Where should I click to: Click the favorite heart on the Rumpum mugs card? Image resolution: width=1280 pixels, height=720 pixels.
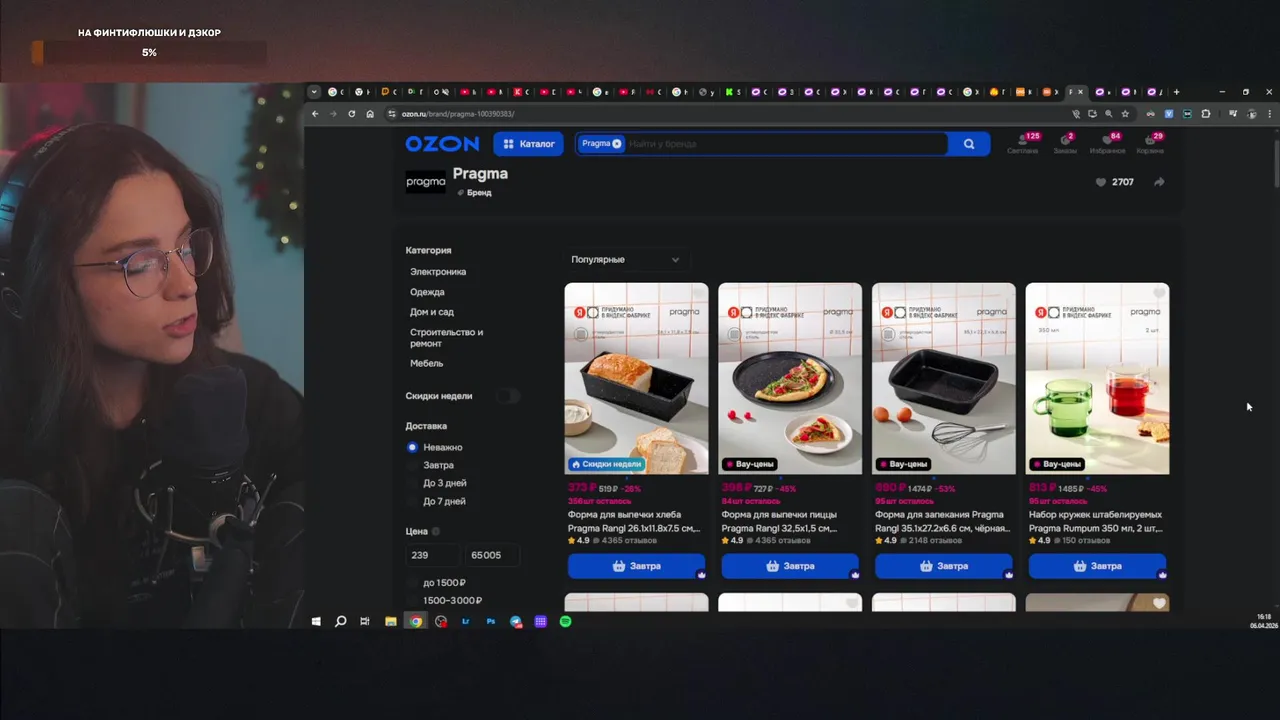[x=1158, y=293]
